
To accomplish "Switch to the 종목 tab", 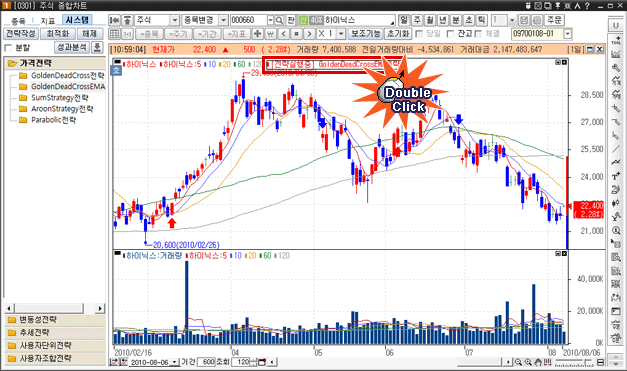I will [x=18, y=20].
